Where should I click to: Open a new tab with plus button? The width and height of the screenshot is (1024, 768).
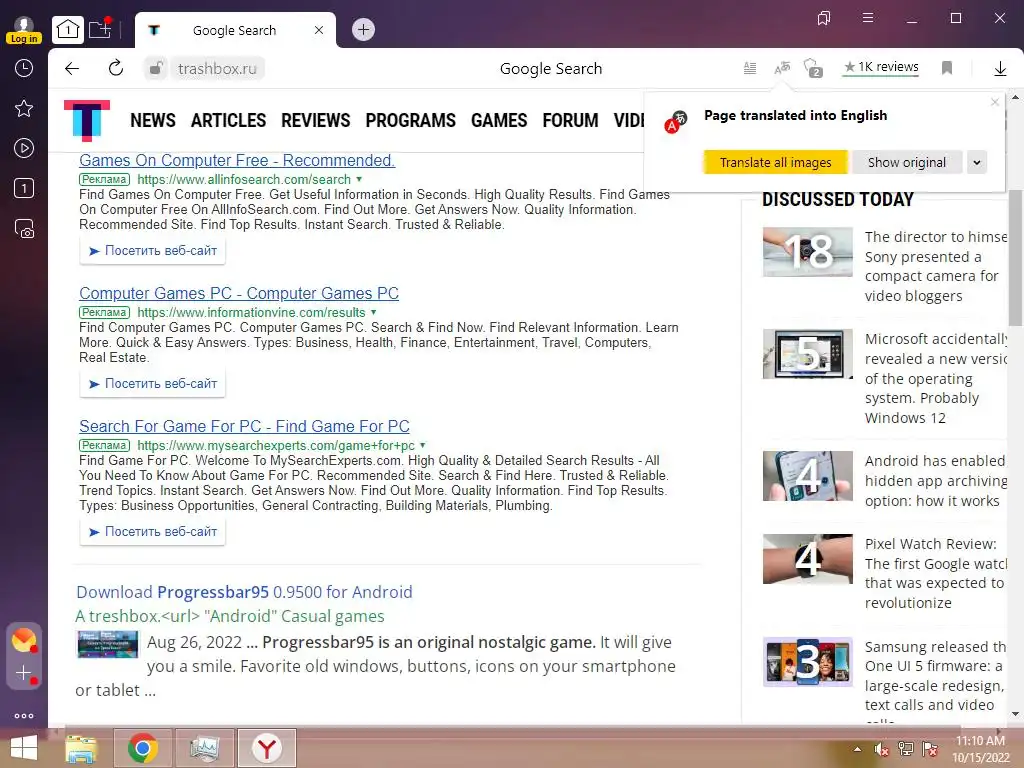click(x=363, y=29)
